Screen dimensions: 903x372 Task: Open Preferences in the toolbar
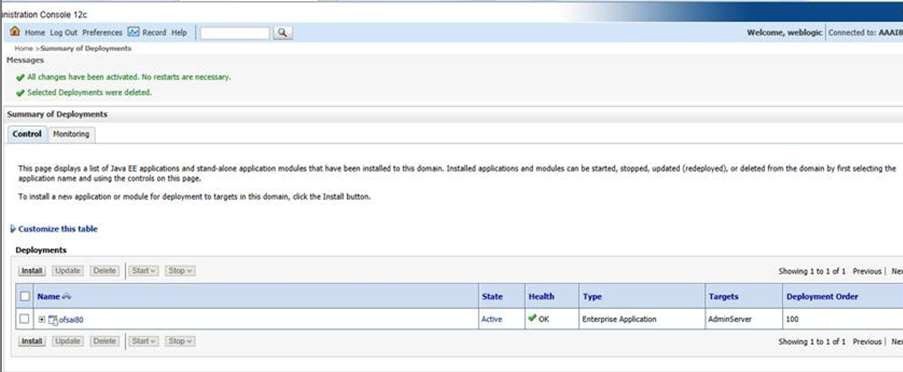click(103, 33)
